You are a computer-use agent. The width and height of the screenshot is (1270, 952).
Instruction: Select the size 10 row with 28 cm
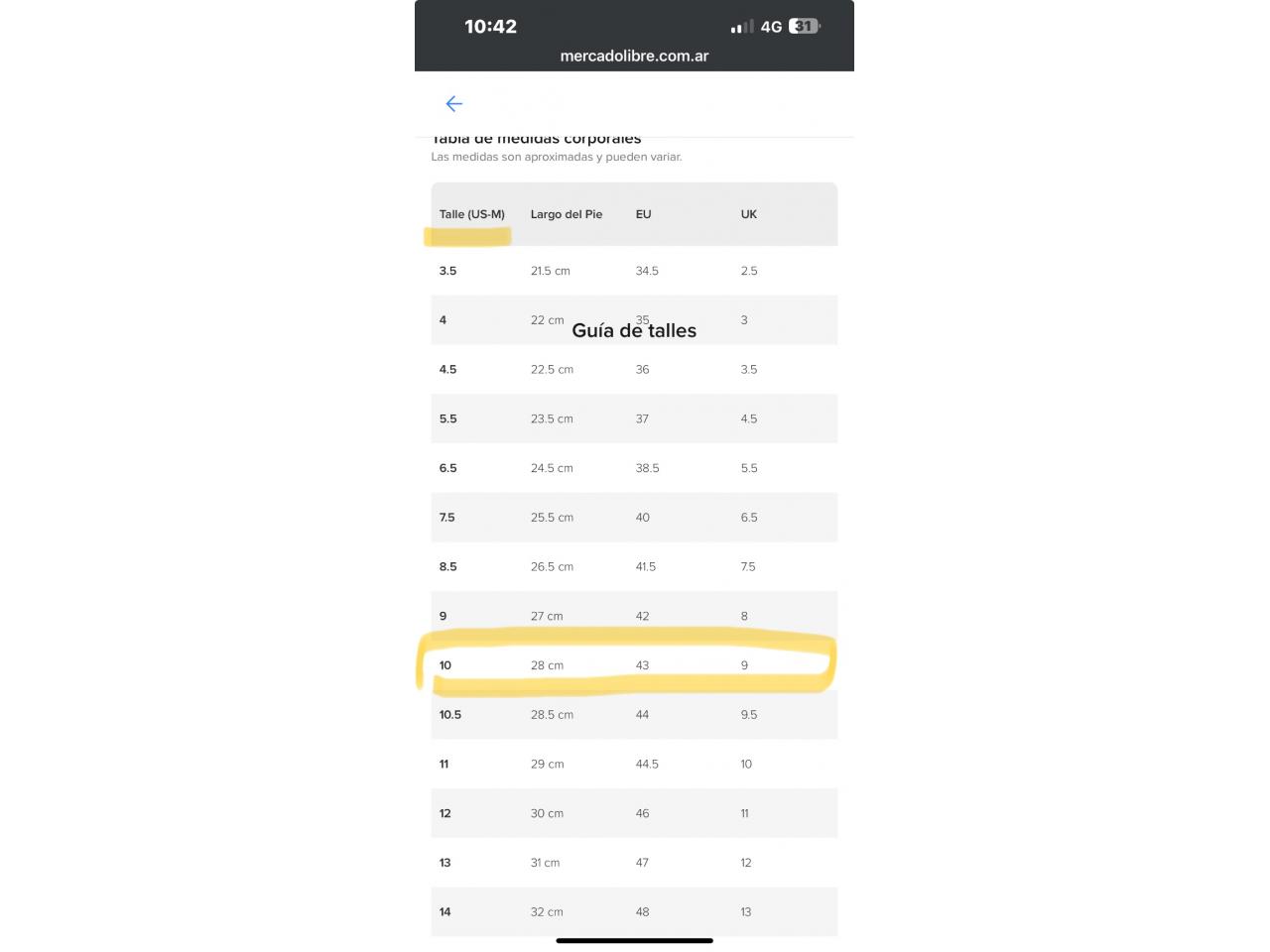(634, 665)
